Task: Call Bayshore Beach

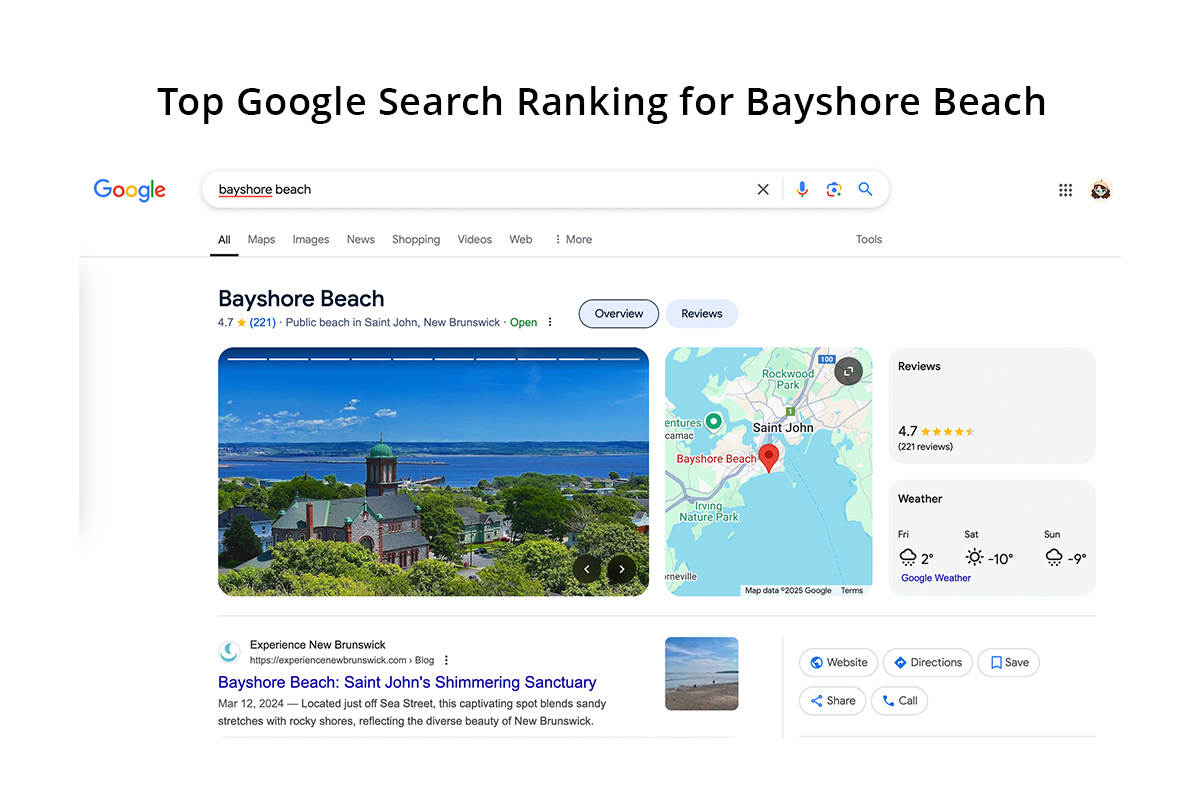Action: pos(899,701)
